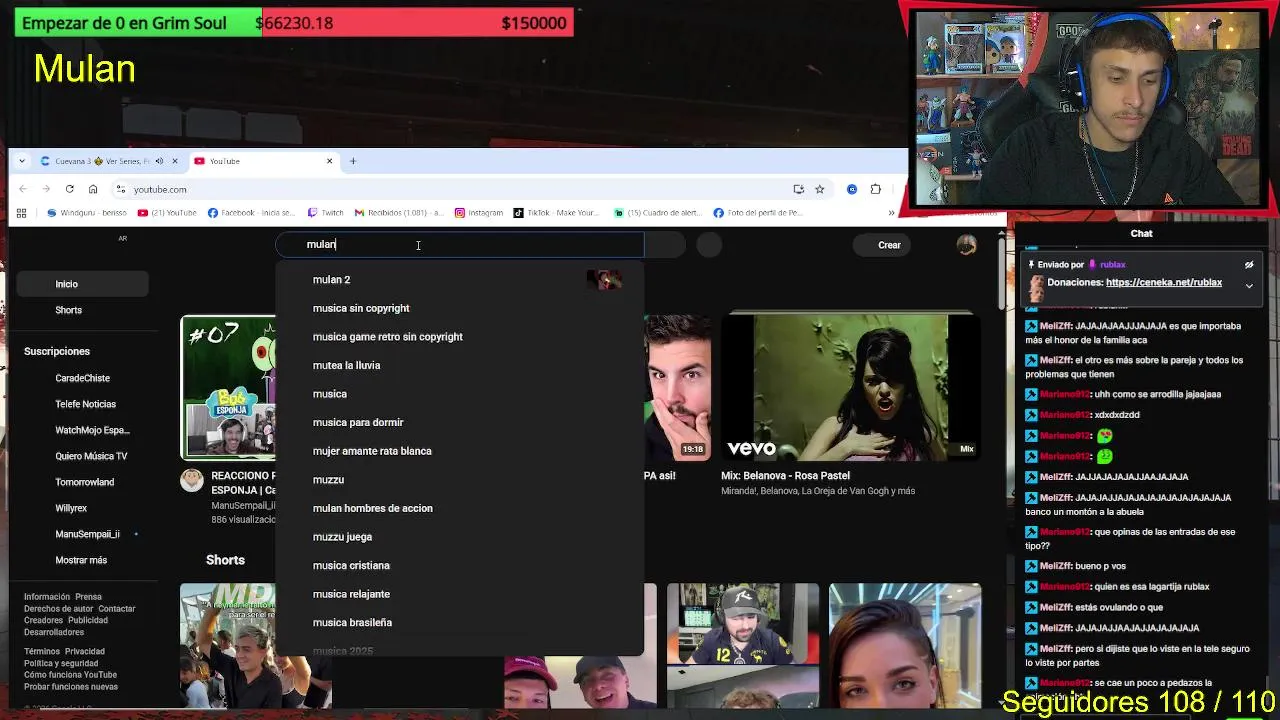Hide the pinned chat message
Screen dimensions: 1280x720
pos(1249,265)
